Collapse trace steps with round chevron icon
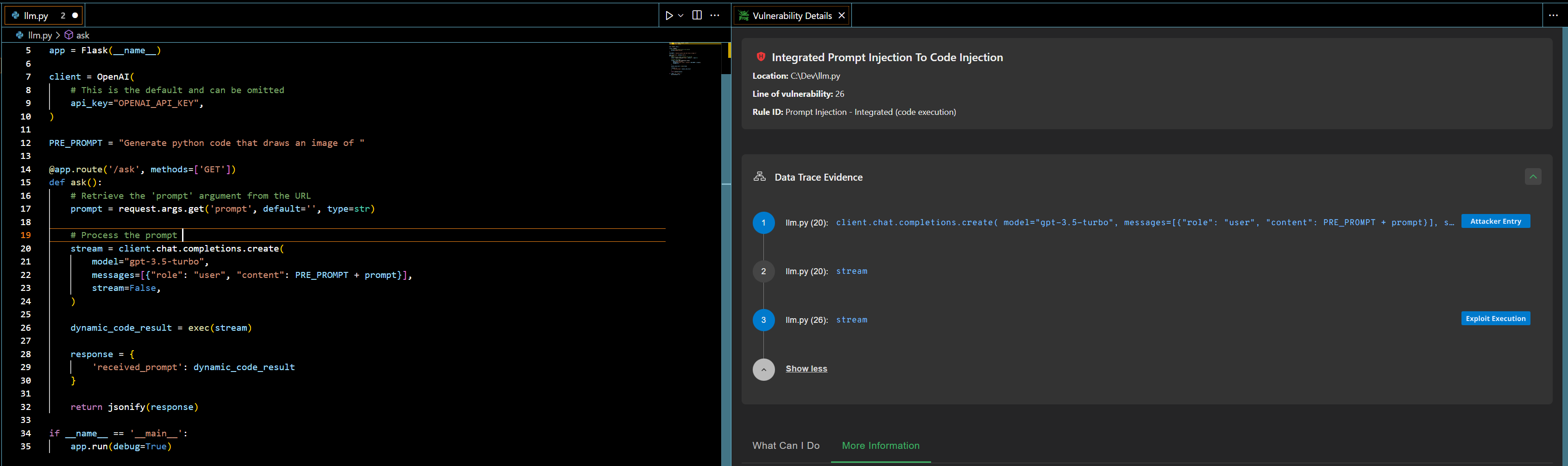Viewport: 1568px width, 466px height. click(x=763, y=370)
